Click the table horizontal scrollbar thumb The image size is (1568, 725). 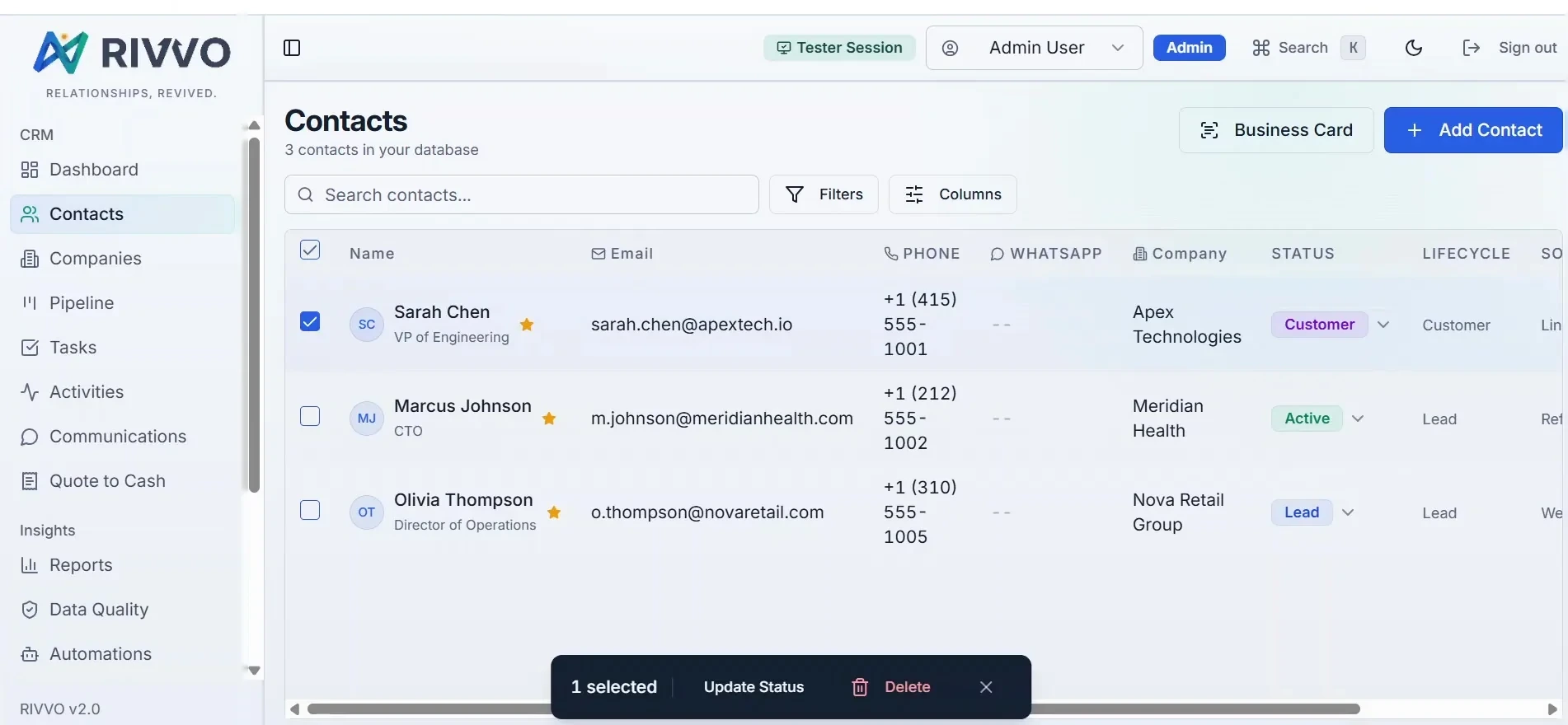833,709
